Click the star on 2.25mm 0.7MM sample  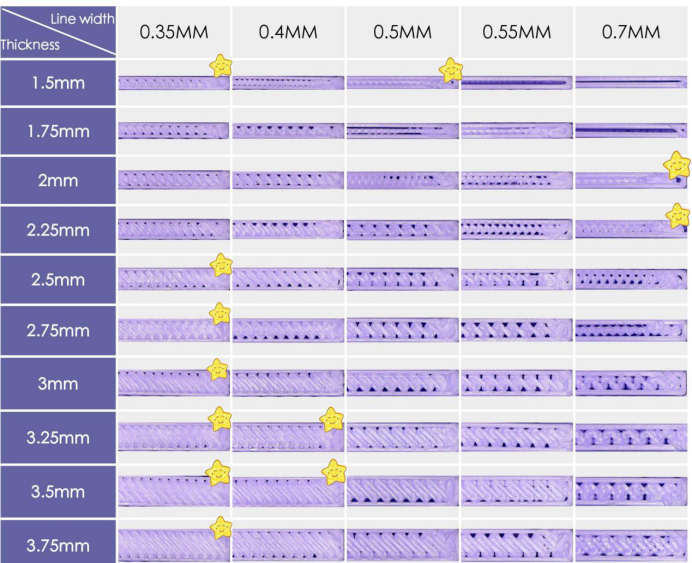678,216
